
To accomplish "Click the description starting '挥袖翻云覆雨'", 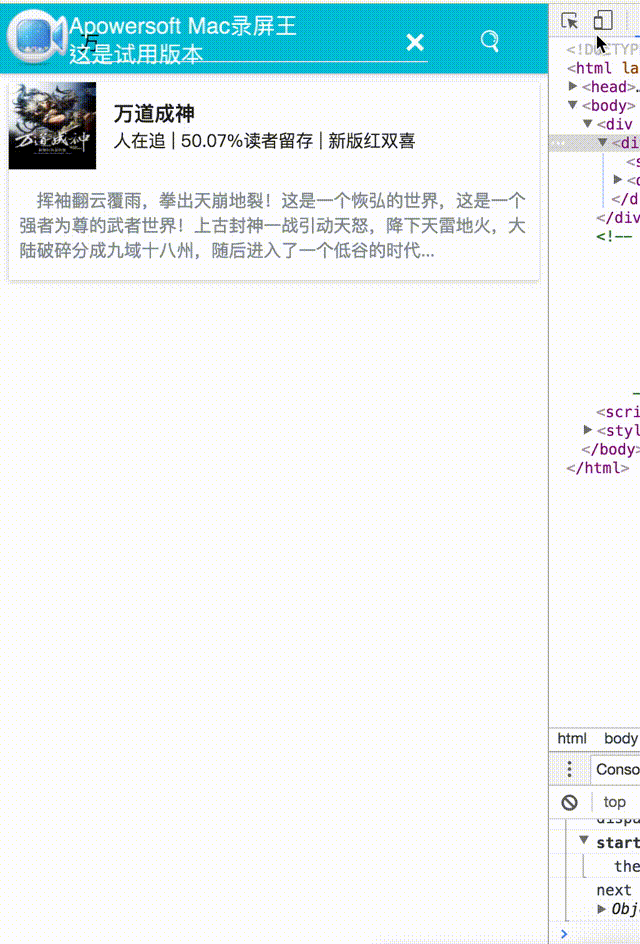I will [273, 225].
